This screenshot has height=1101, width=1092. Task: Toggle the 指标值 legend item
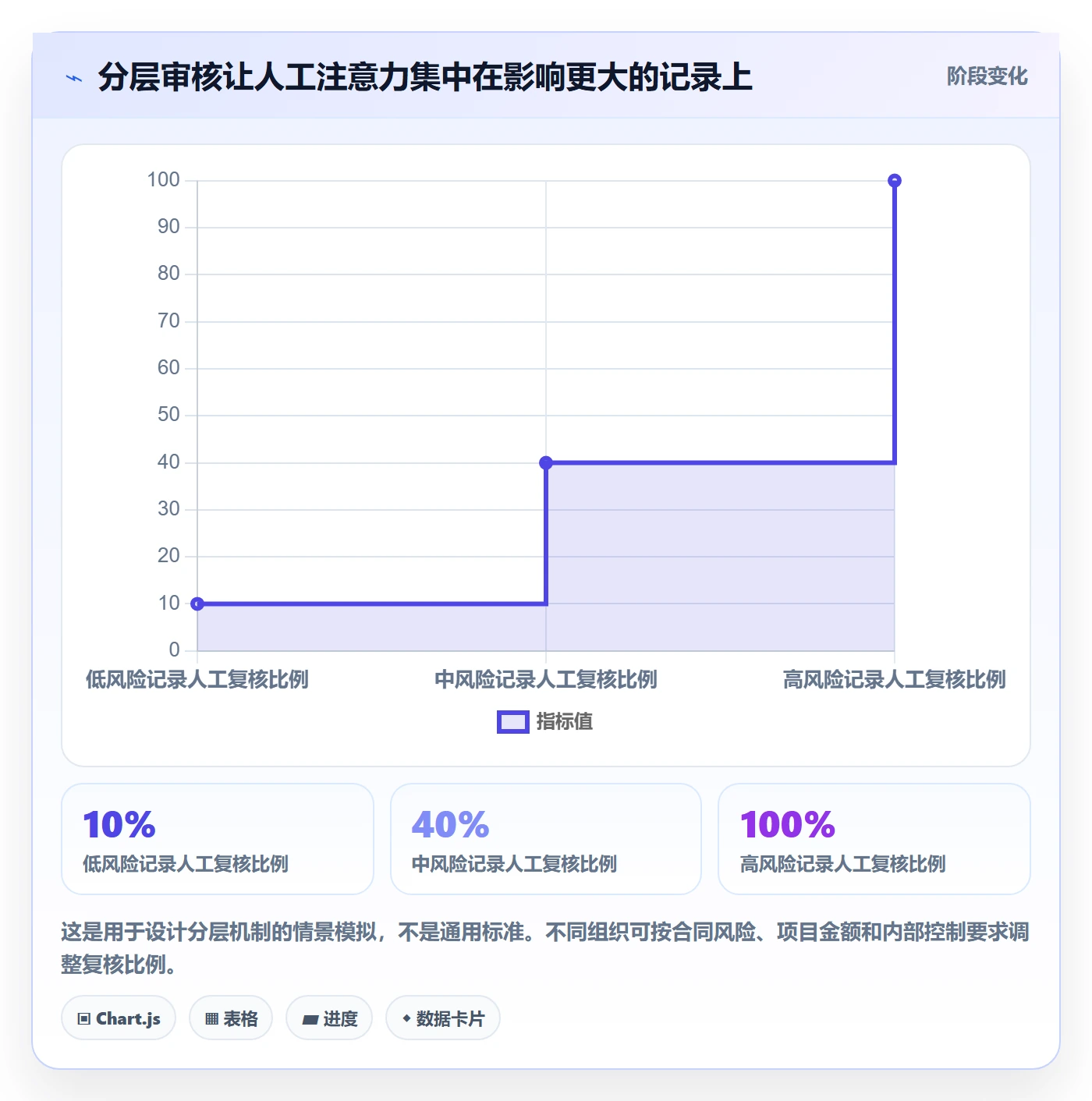[544, 722]
